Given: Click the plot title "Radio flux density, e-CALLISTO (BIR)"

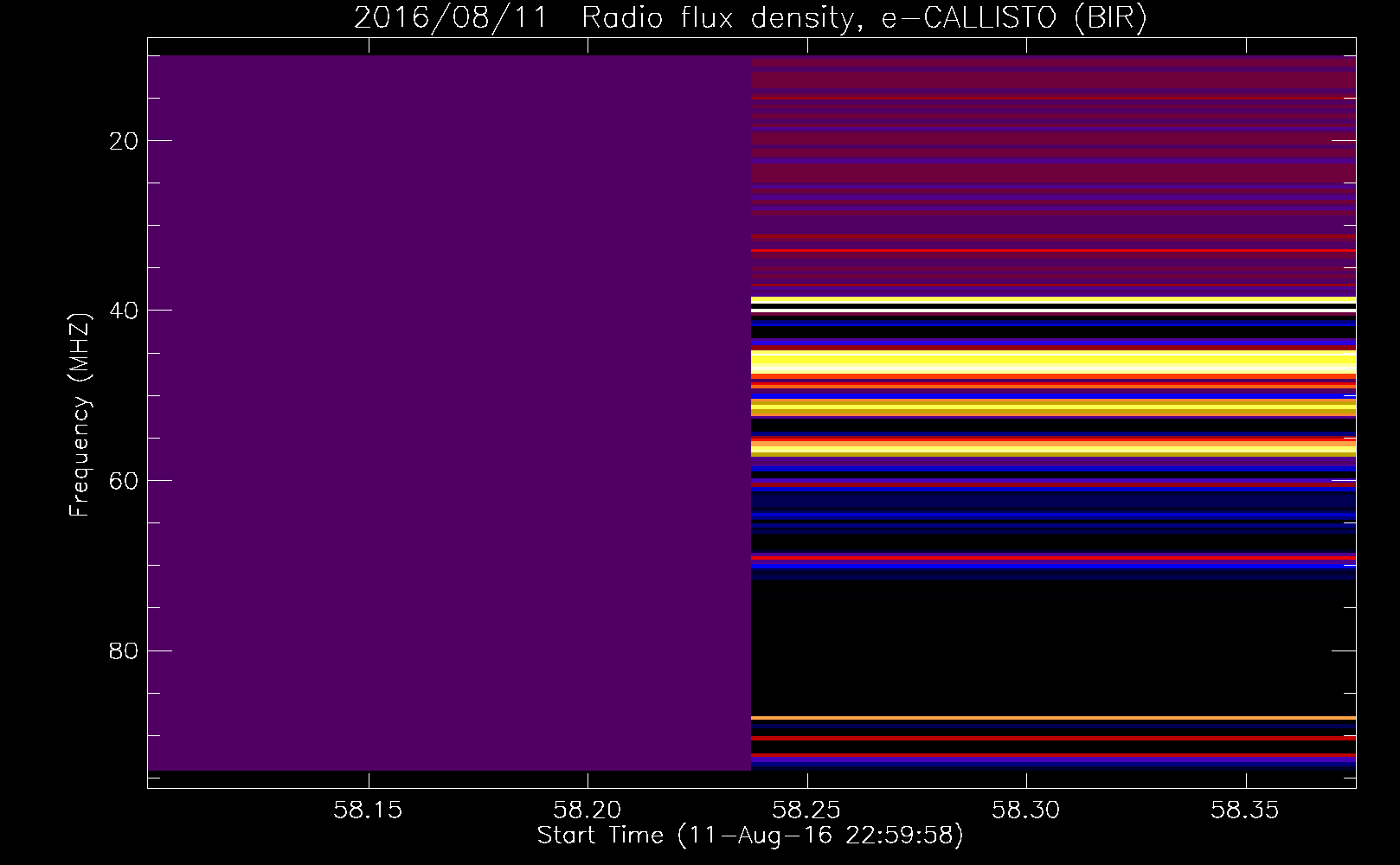Looking at the screenshot, I should point(864,17).
